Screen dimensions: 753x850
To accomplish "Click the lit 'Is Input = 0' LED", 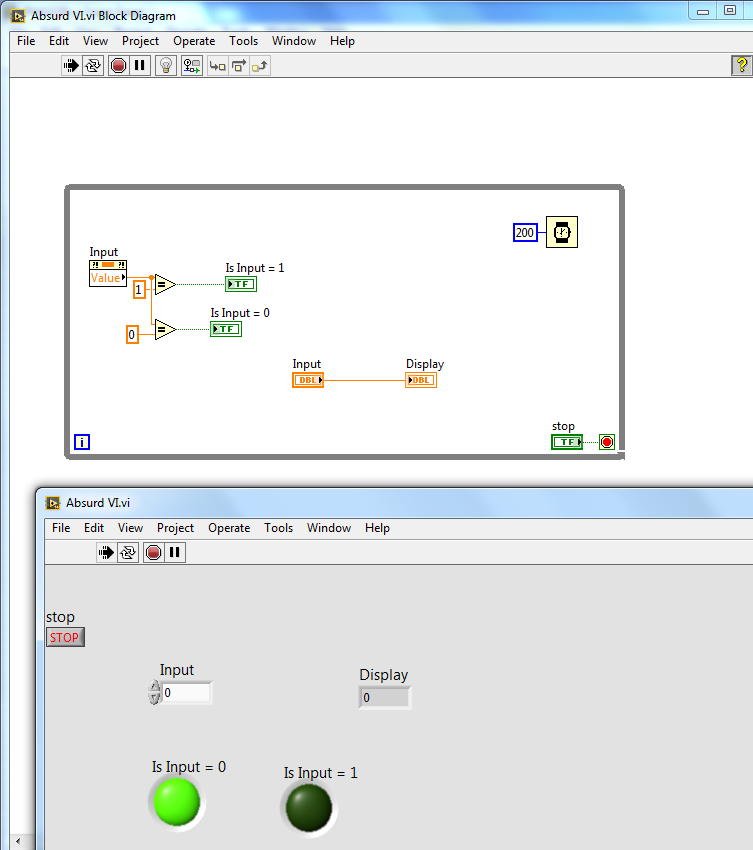I will point(177,802).
